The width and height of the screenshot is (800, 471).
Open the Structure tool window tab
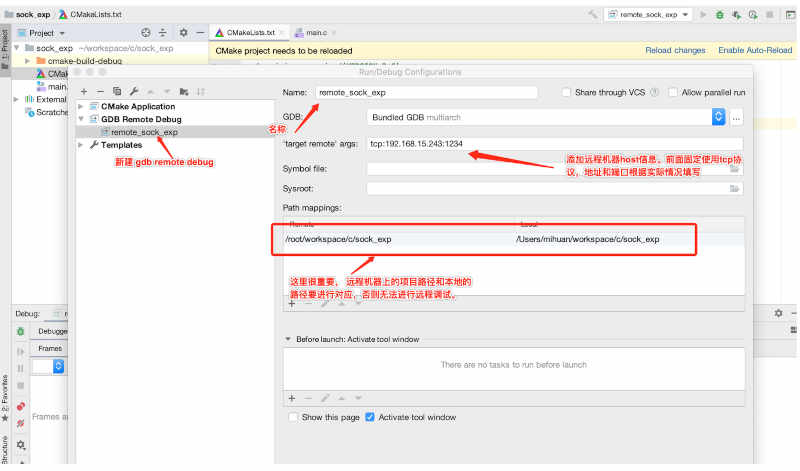5,450
